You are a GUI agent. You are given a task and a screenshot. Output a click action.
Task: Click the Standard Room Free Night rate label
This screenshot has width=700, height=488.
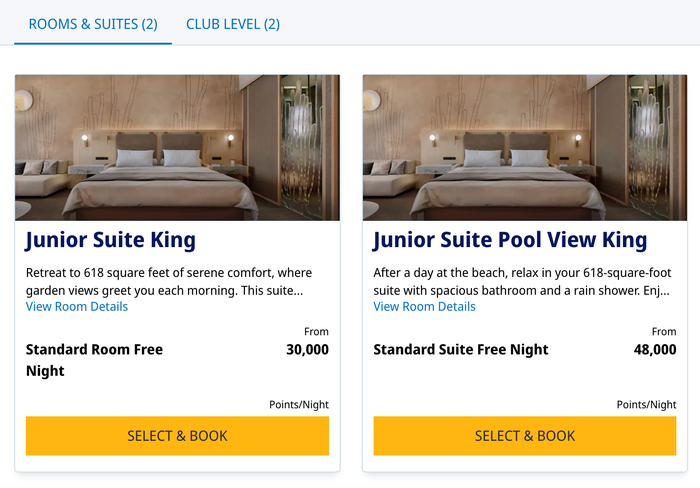pos(94,360)
